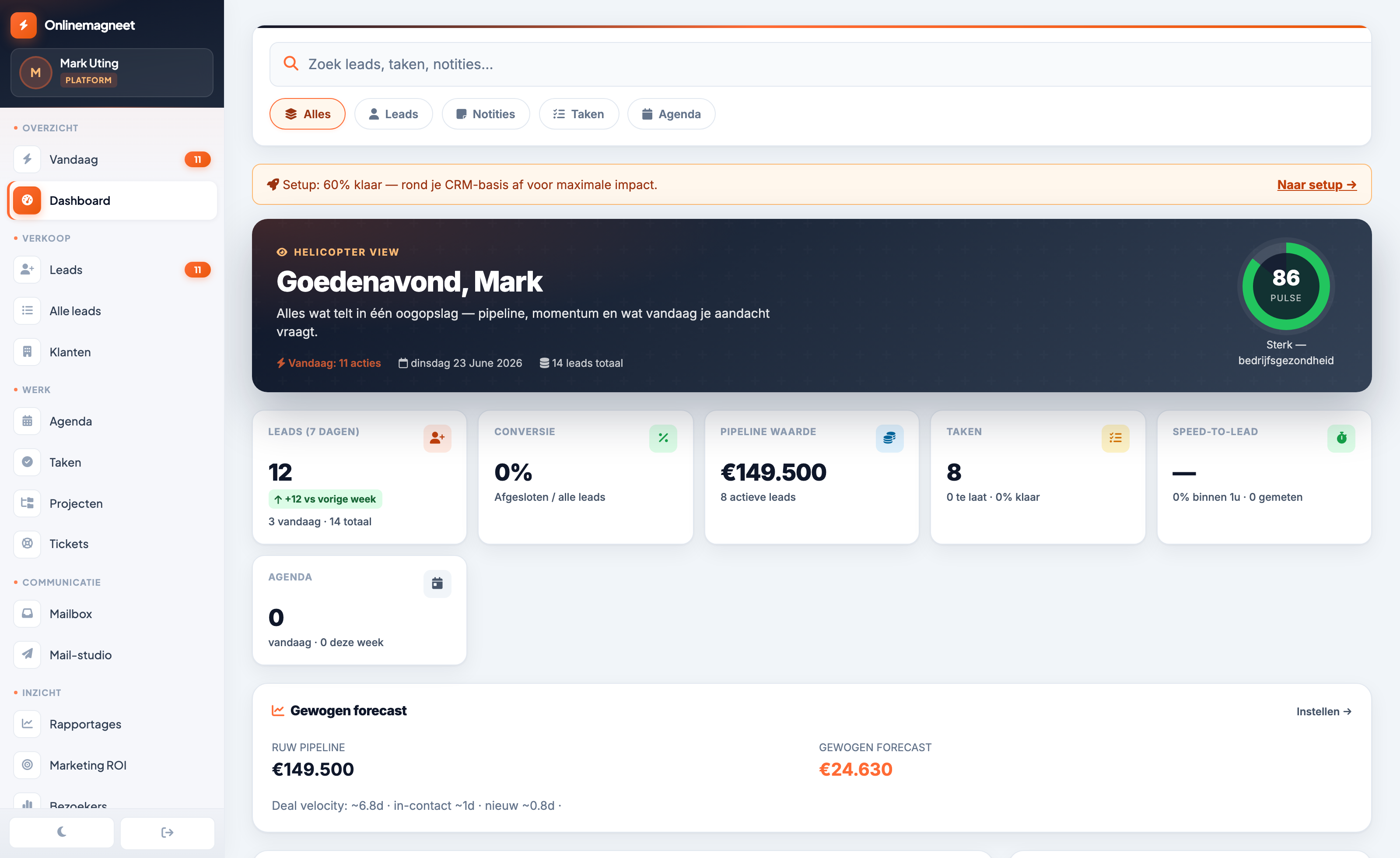Viewport: 1400px width, 858px height.
Task: Select the Alles filter chip
Action: [308, 114]
